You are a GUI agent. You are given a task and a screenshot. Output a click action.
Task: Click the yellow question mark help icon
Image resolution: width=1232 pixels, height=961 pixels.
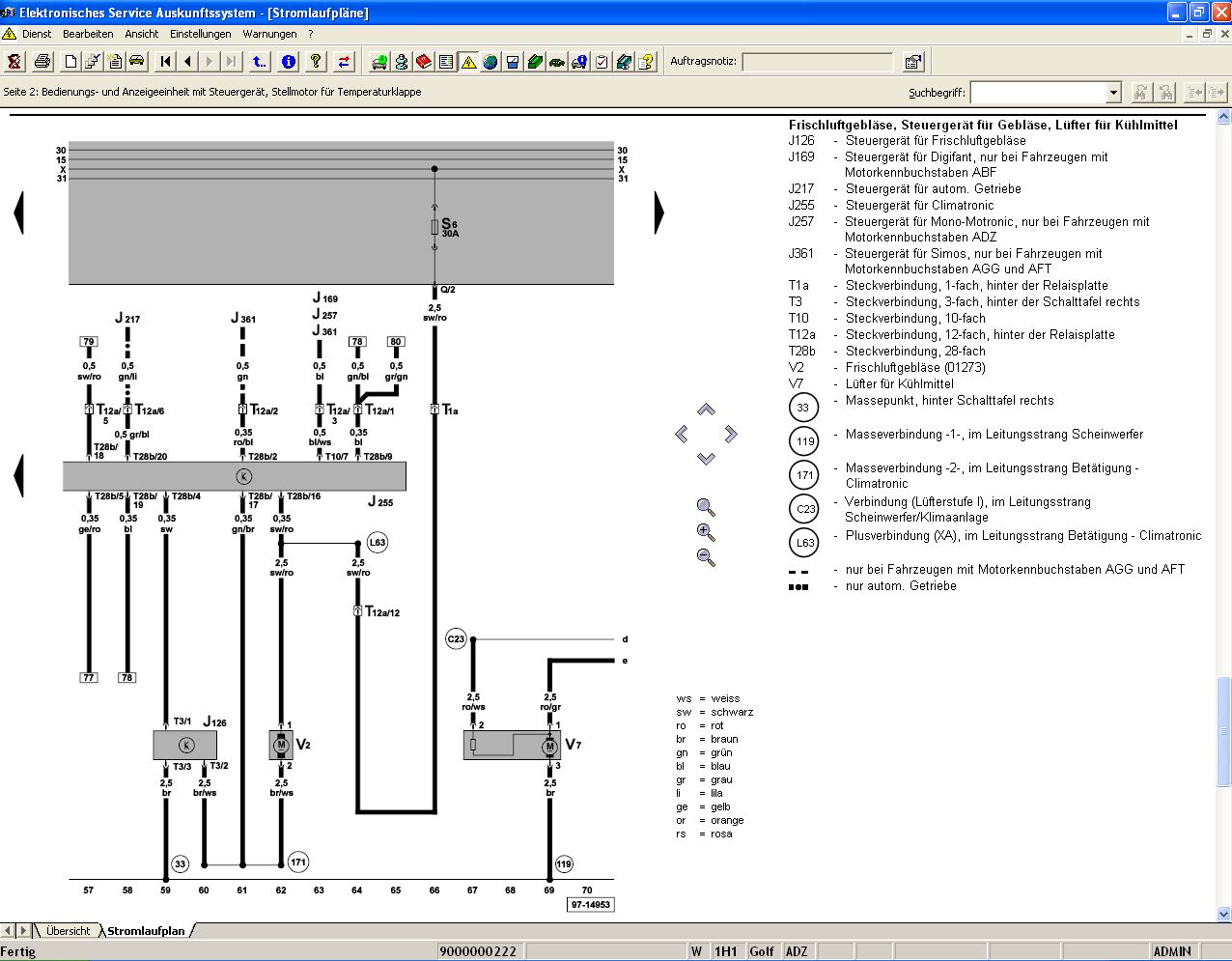click(316, 62)
